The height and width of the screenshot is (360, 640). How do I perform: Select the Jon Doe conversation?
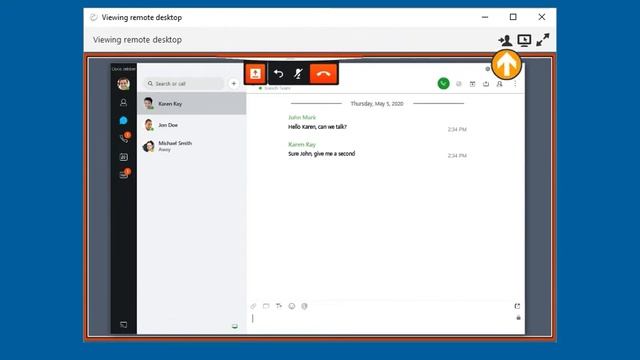[191, 125]
